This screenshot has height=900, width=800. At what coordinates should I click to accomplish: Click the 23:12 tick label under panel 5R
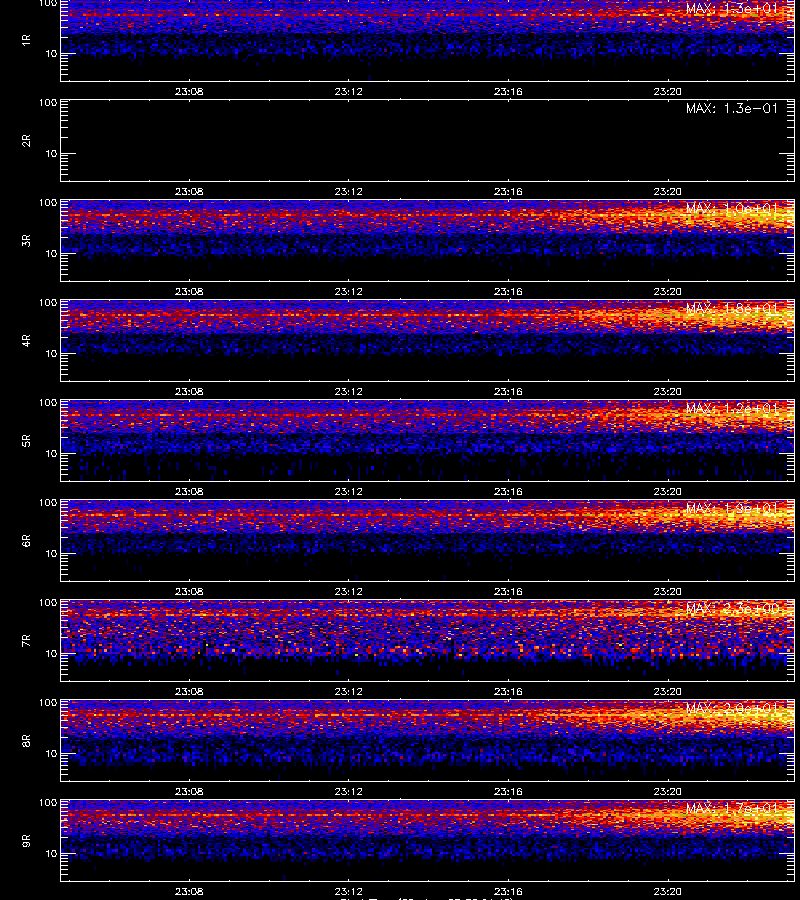coord(348,491)
